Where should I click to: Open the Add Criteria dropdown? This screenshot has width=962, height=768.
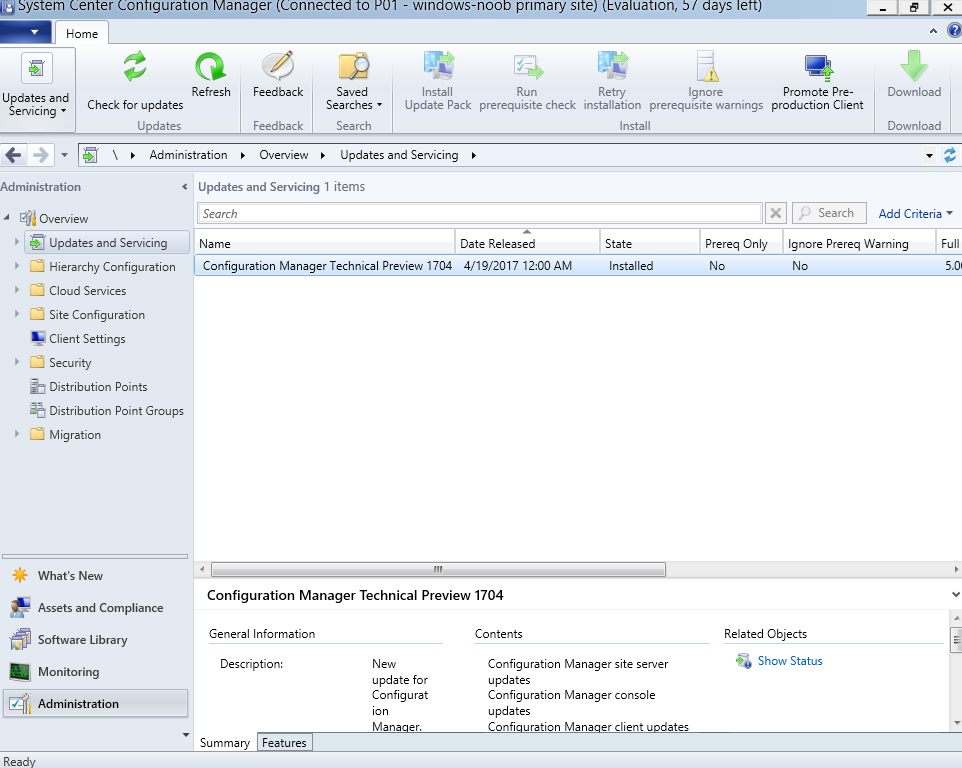coord(915,213)
